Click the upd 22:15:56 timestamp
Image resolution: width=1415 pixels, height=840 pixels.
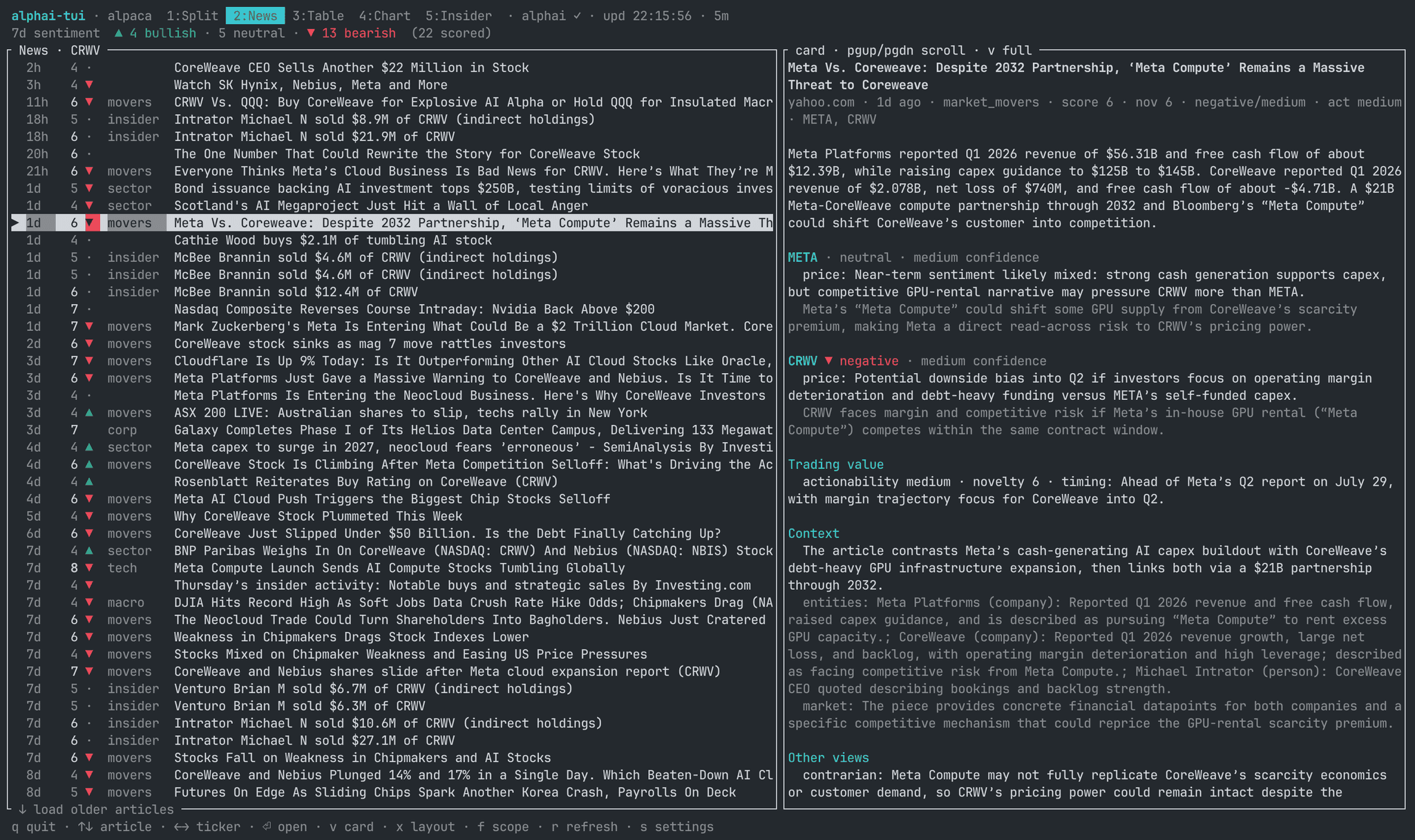point(647,16)
